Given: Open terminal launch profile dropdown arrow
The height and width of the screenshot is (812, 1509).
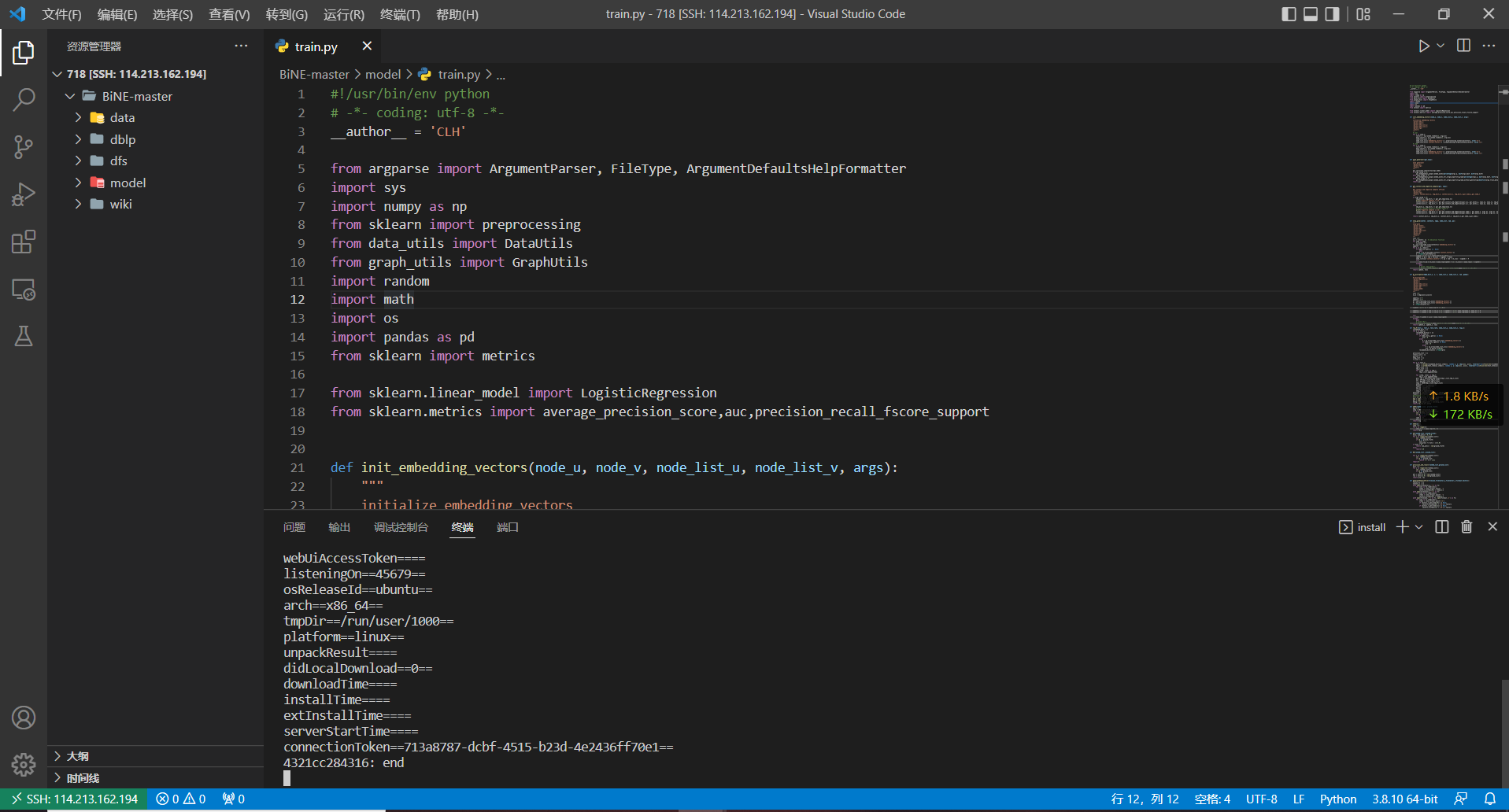Looking at the screenshot, I should click(1418, 527).
